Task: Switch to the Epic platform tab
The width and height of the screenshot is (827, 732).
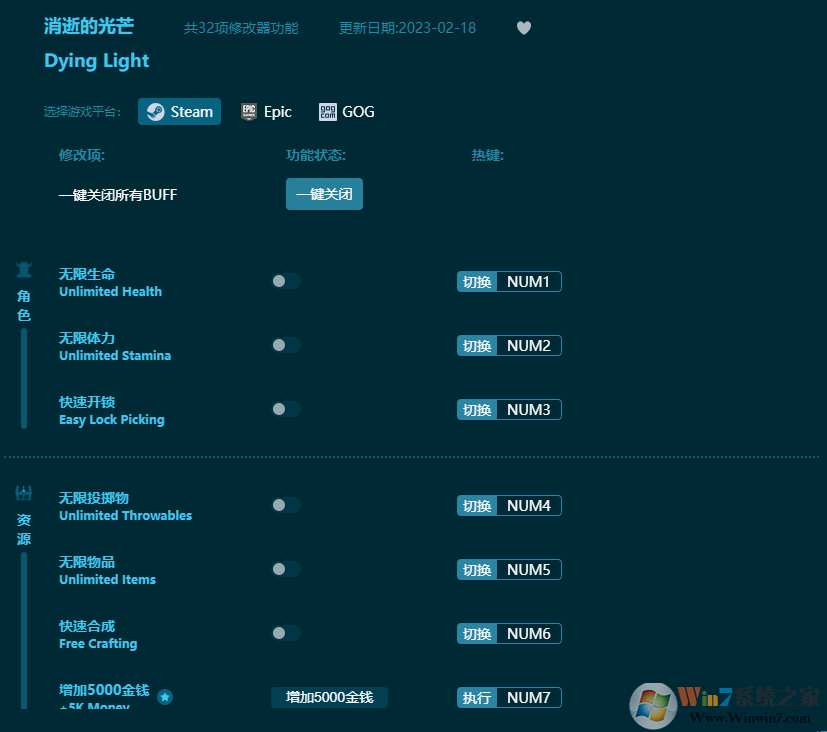Action: pyautogui.click(x=266, y=111)
